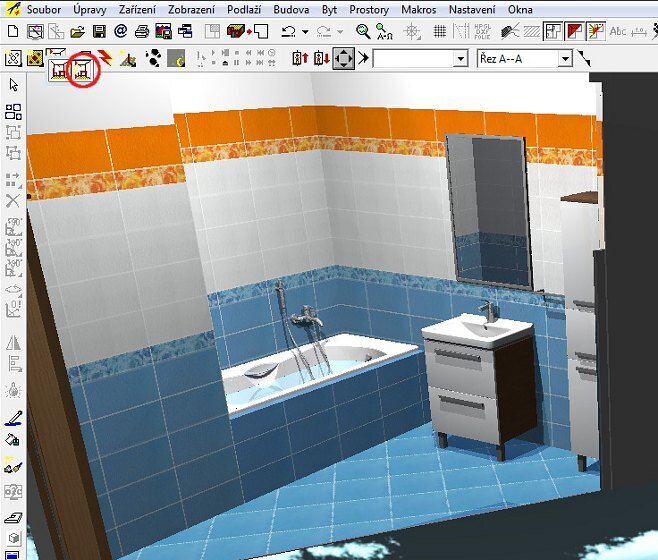Open the Nastavení menu
Screen dimensions: 658x560
point(472,9)
